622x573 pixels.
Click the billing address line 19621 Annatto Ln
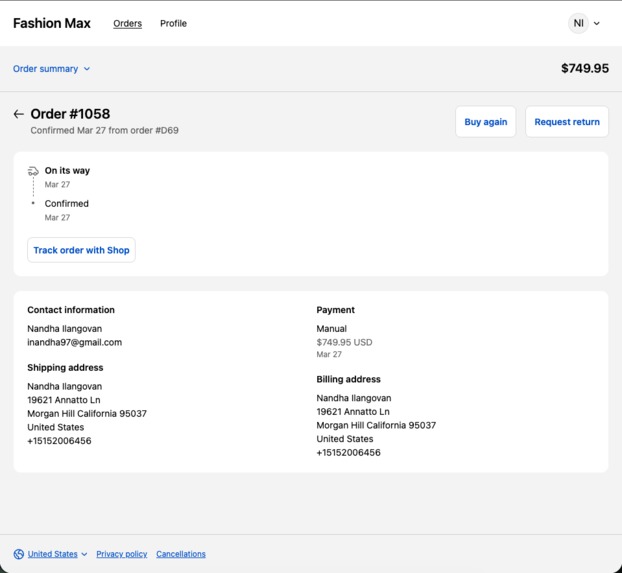pos(353,412)
